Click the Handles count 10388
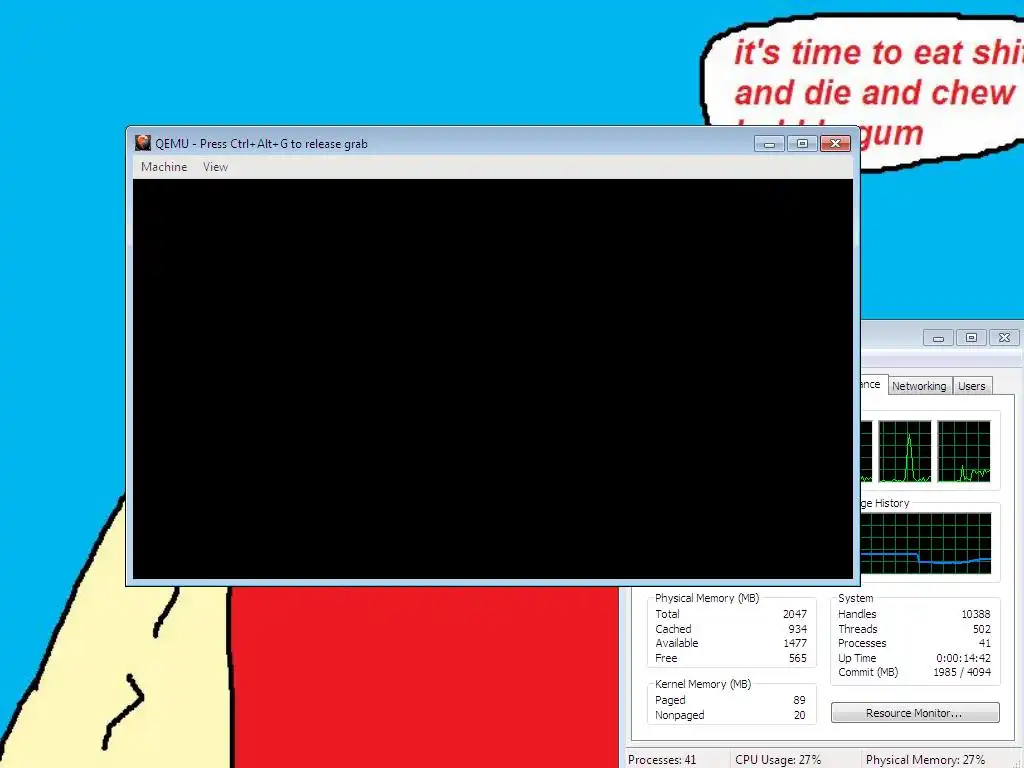Image resolution: width=1024 pixels, height=768 pixels. point(976,614)
